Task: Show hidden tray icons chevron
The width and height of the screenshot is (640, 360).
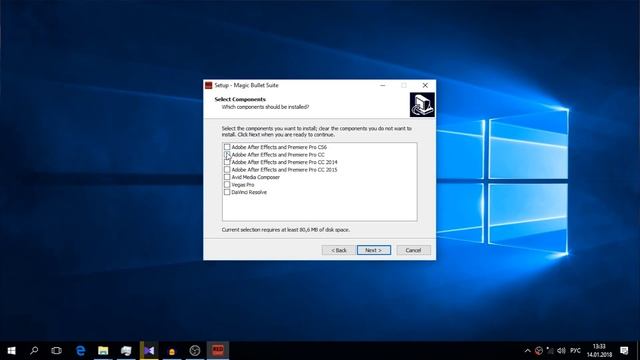Action: (x=527, y=351)
